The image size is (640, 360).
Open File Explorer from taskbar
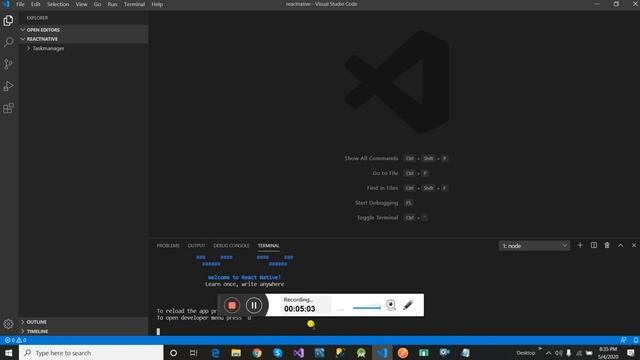click(x=236, y=353)
